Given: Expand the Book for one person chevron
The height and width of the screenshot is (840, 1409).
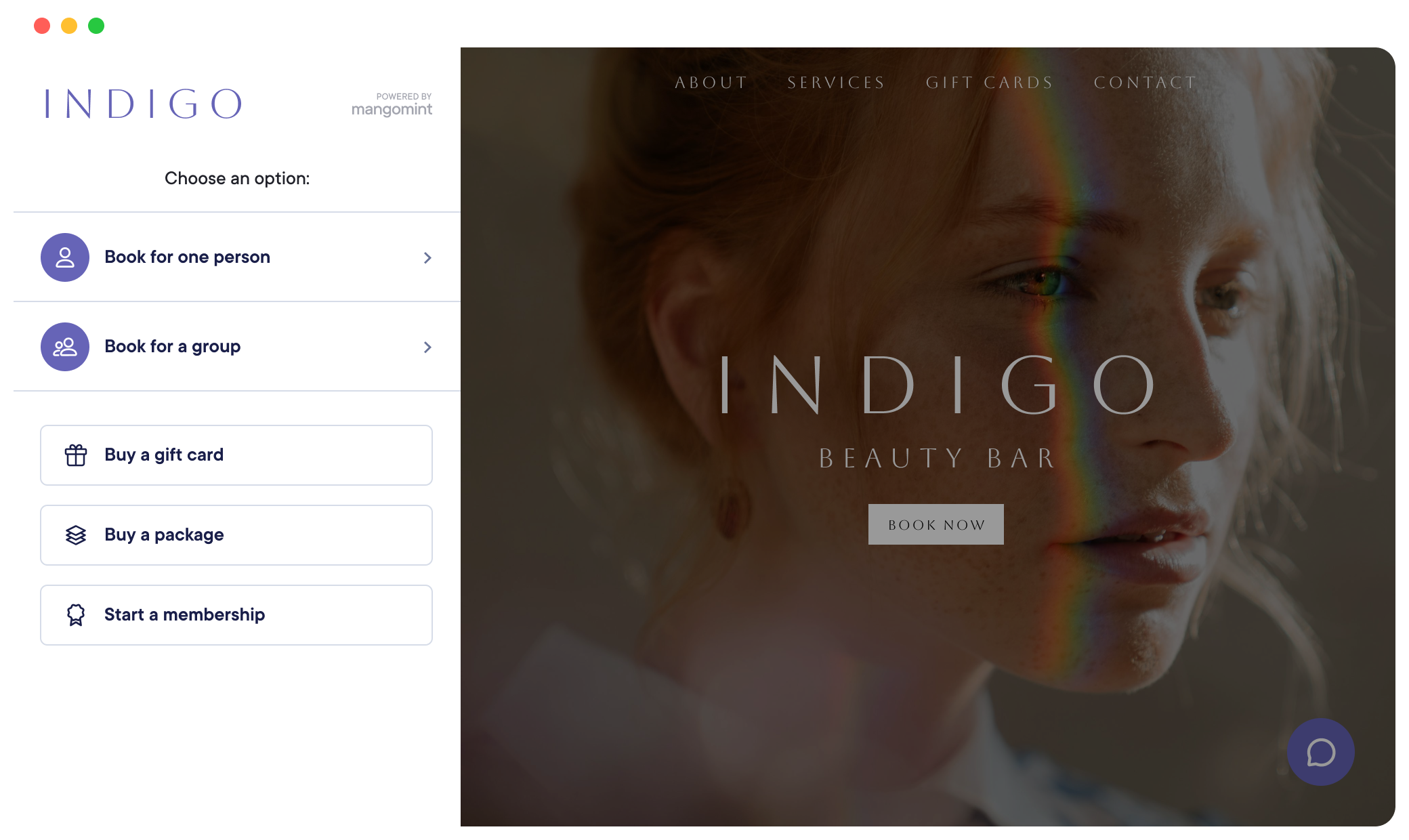Looking at the screenshot, I should [427, 257].
